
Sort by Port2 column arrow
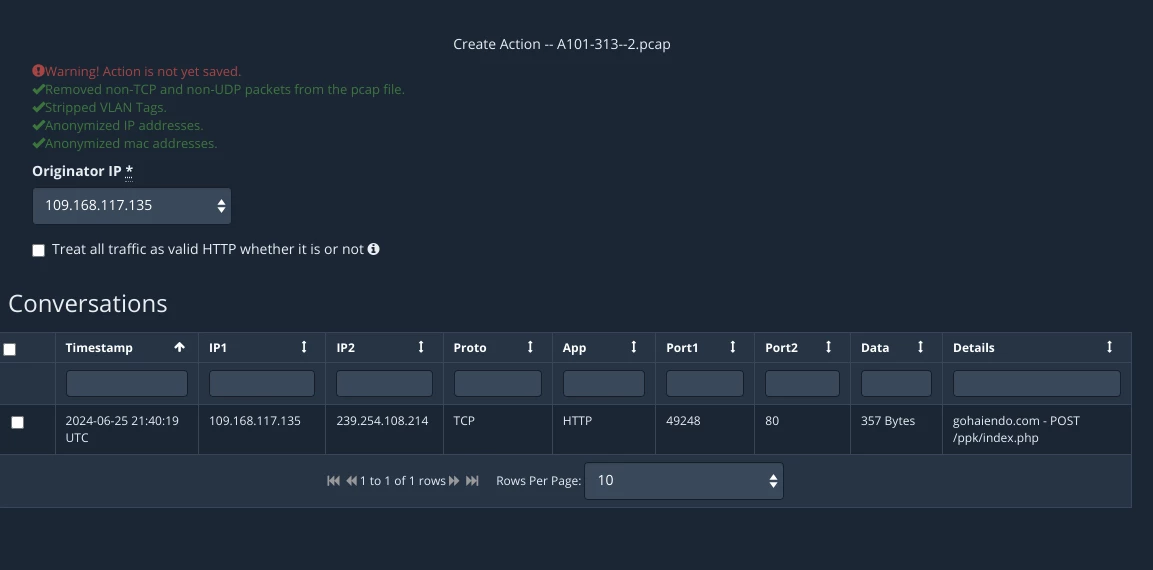[828, 347]
